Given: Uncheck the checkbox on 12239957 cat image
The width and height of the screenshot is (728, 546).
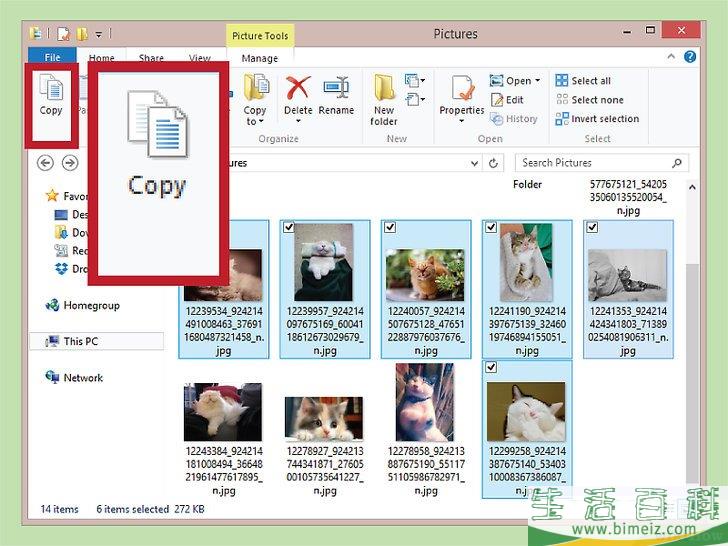Looking at the screenshot, I should click(289, 228).
